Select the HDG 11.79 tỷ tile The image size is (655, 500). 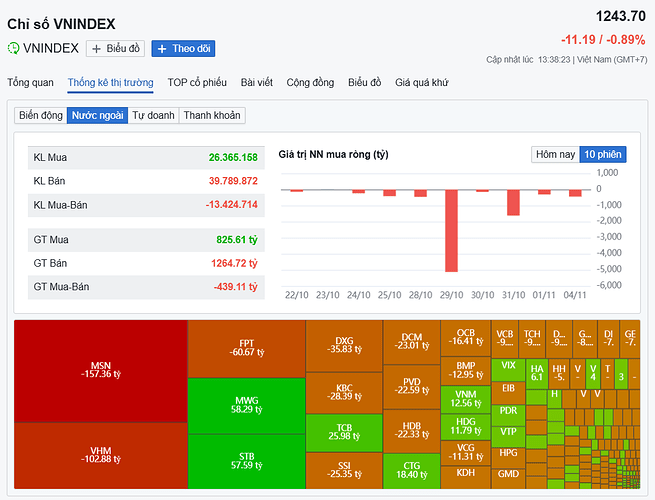point(466,427)
